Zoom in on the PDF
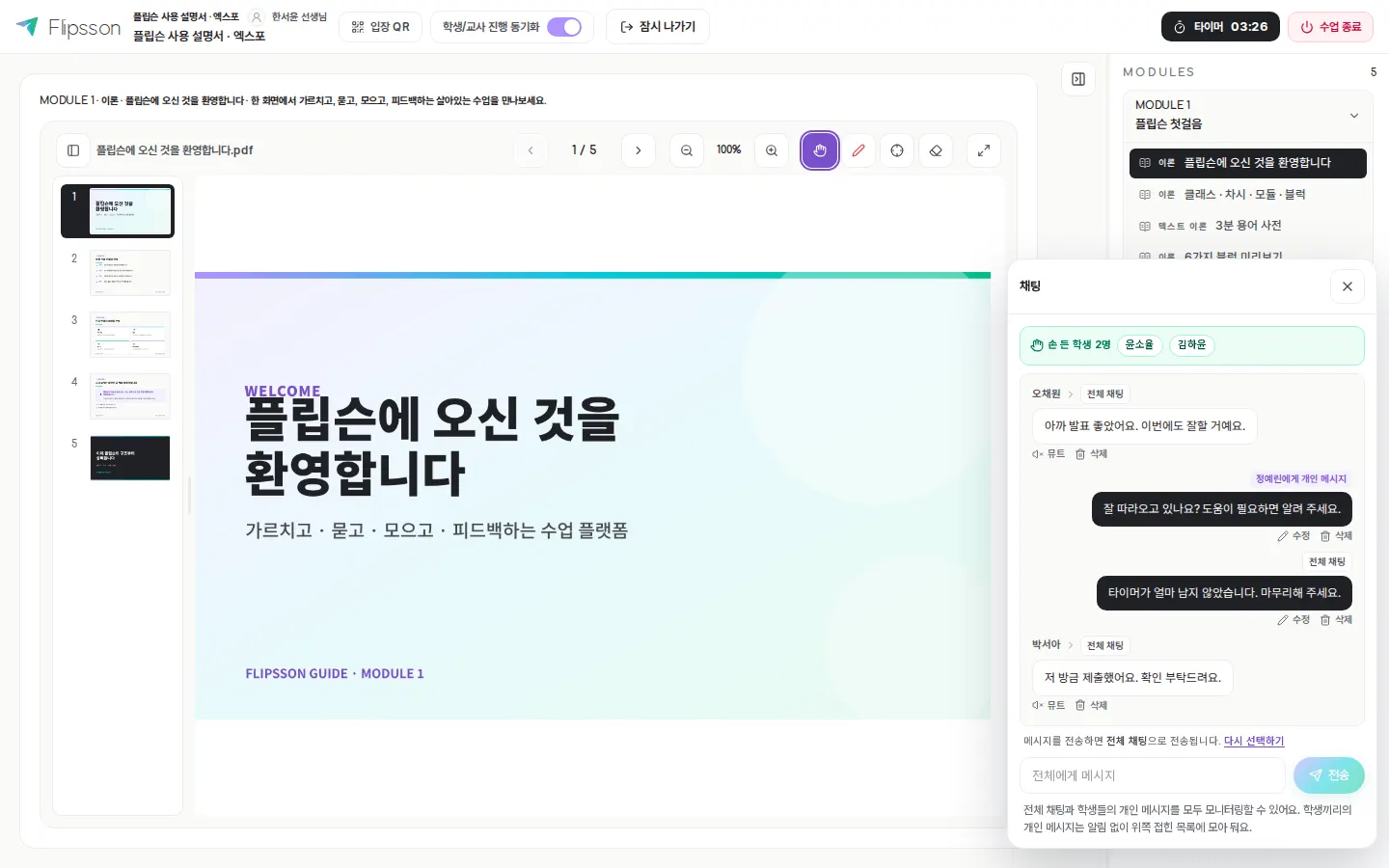1389x868 pixels. 772,150
